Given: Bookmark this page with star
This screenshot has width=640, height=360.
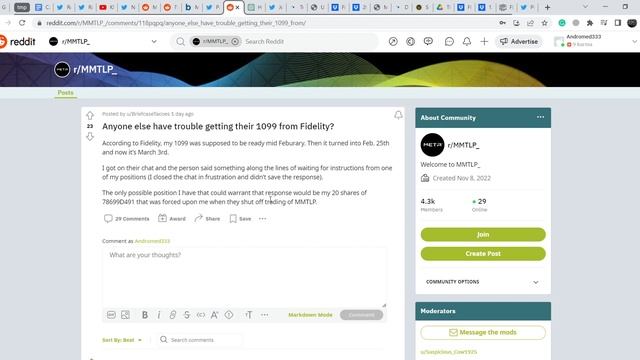Looking at the screenshot, I should pyautogui.click(x=544, y=23).
